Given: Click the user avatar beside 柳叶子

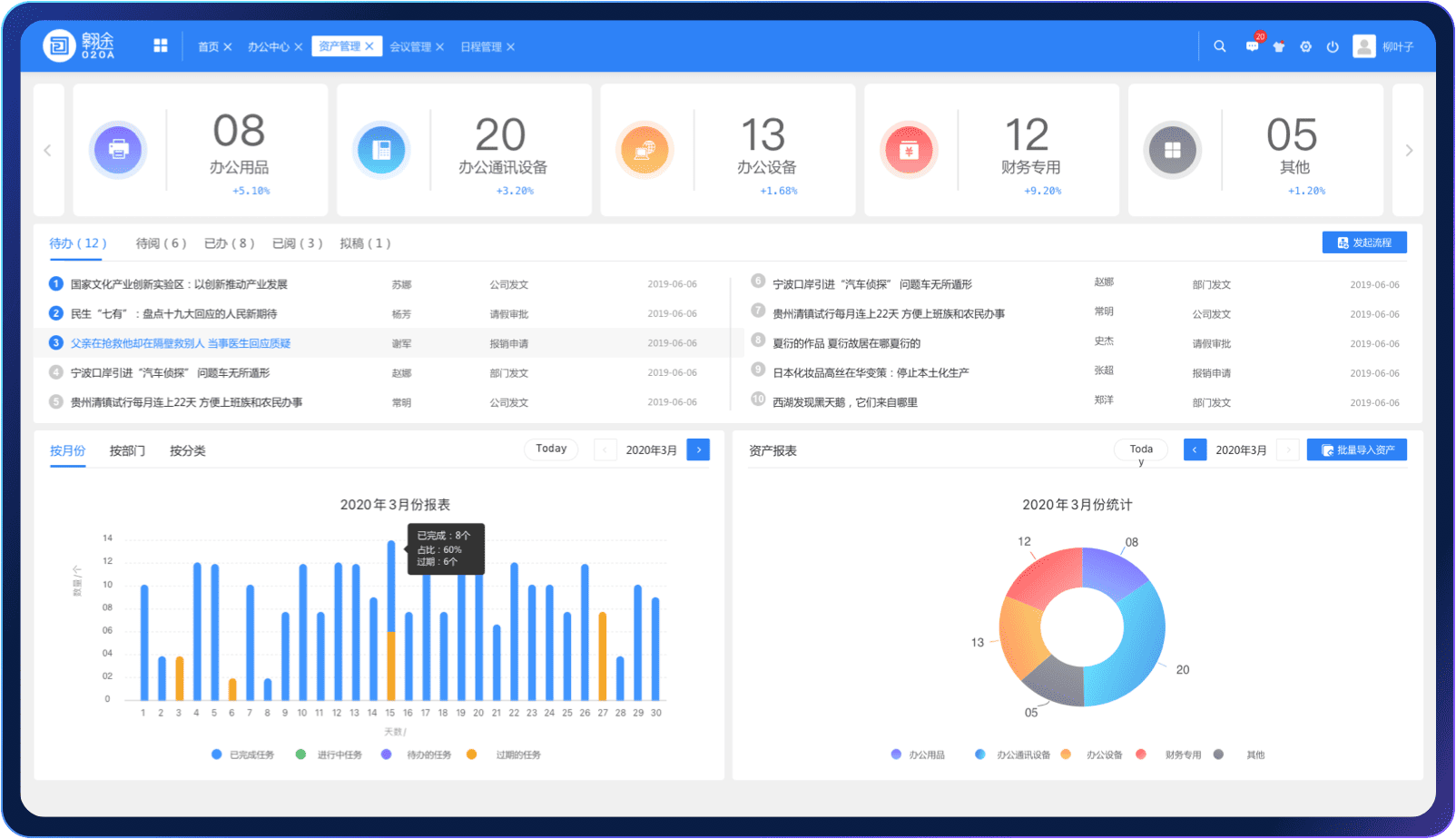Looking at the screenshot, I should pos(1363,46).
